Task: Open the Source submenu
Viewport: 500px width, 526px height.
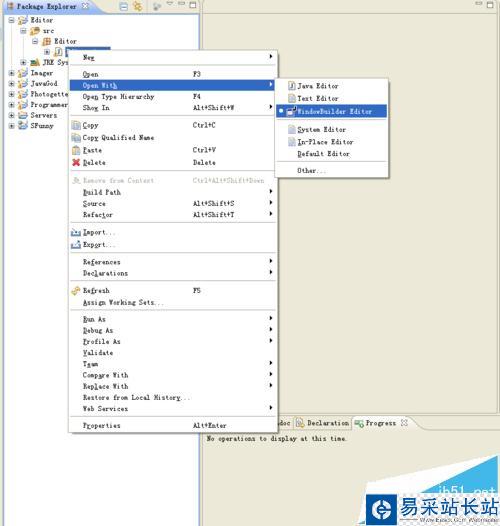Action: [x=173, y=203]
